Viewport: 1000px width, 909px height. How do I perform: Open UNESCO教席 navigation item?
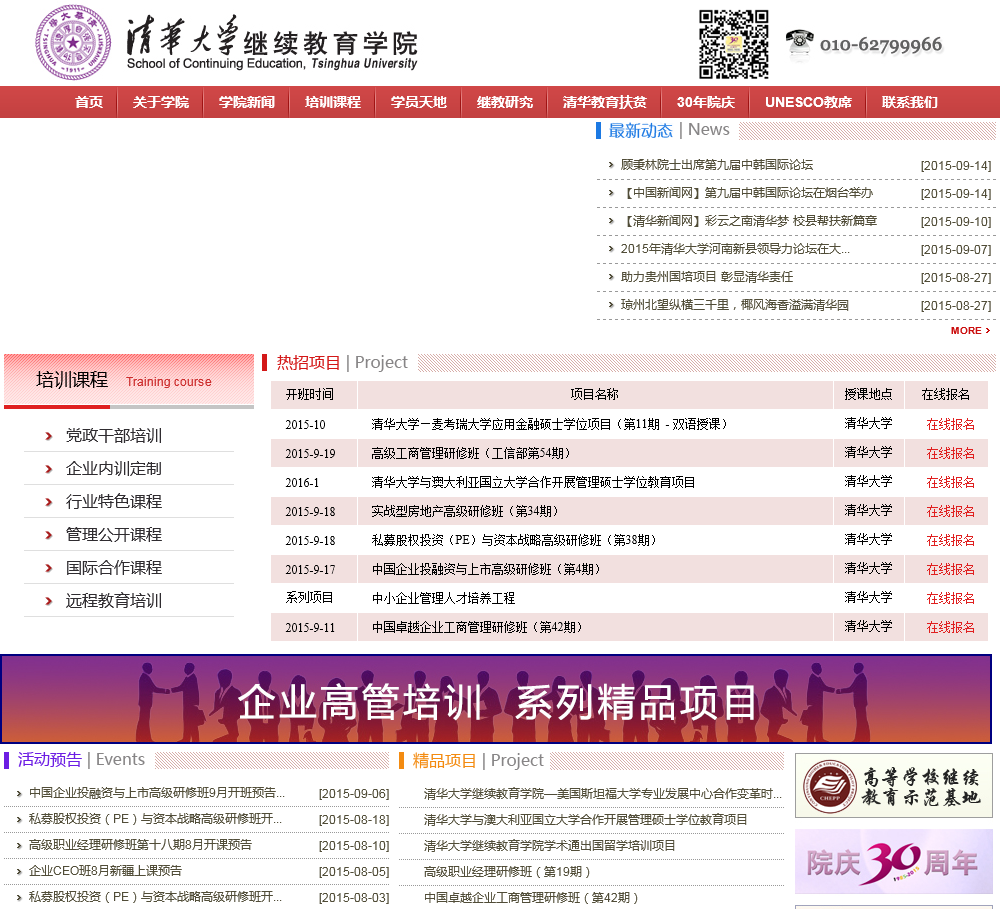(x=808, y=102)
